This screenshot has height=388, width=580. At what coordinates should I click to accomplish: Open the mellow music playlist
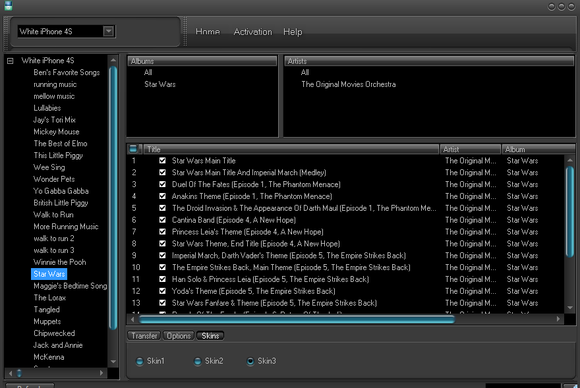click(54, 96)
